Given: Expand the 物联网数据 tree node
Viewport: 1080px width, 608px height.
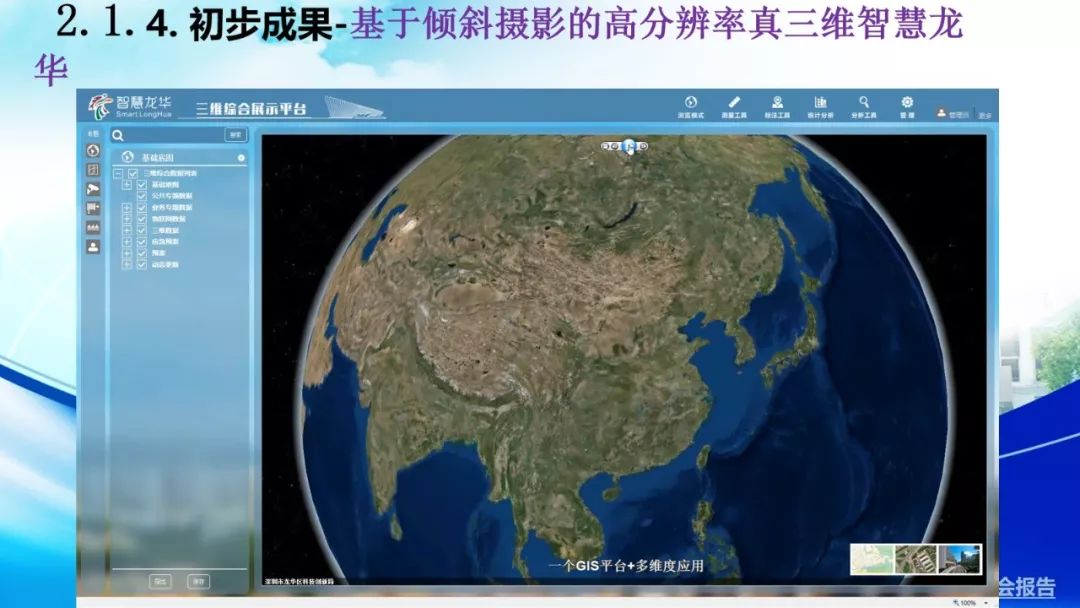Looking at the screenshot, I should pos(127,219).
